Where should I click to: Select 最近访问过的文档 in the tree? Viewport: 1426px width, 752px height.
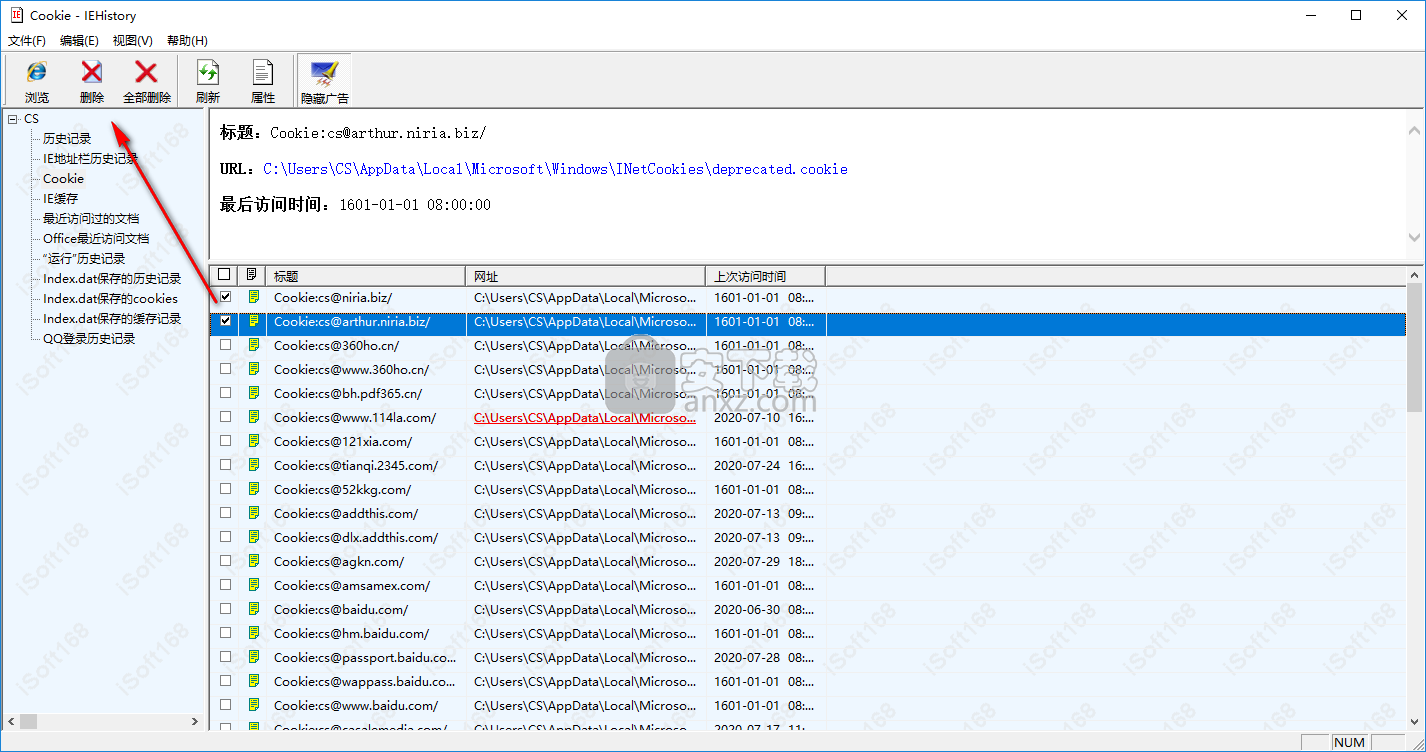click(x=90, y=218)
